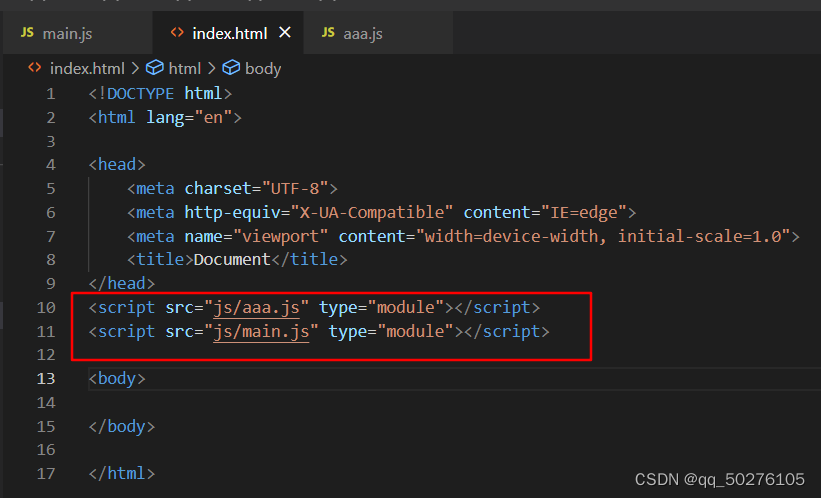Switch to the main.js tab
Viewport: 821px width, 498px height.
pos(77,33)
